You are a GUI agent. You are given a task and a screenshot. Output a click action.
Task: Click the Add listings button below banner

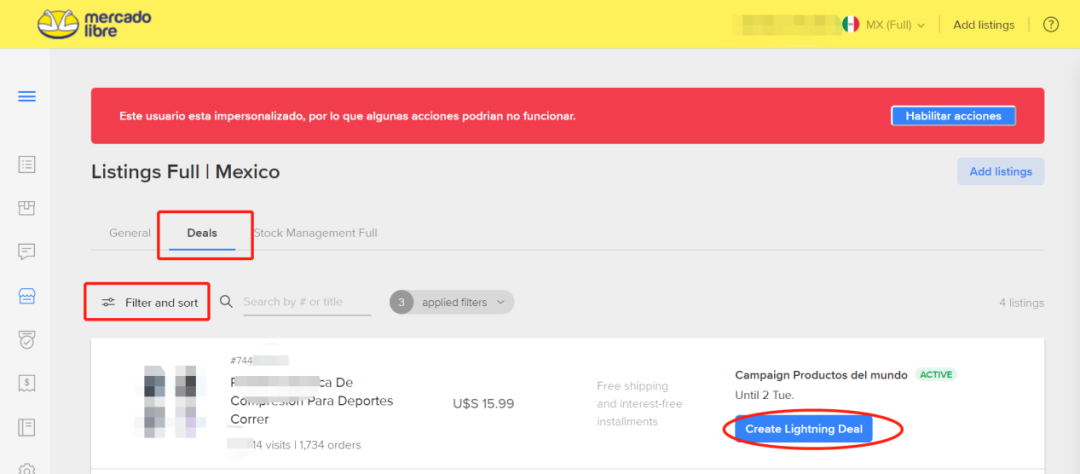[x=1001, y=172]
